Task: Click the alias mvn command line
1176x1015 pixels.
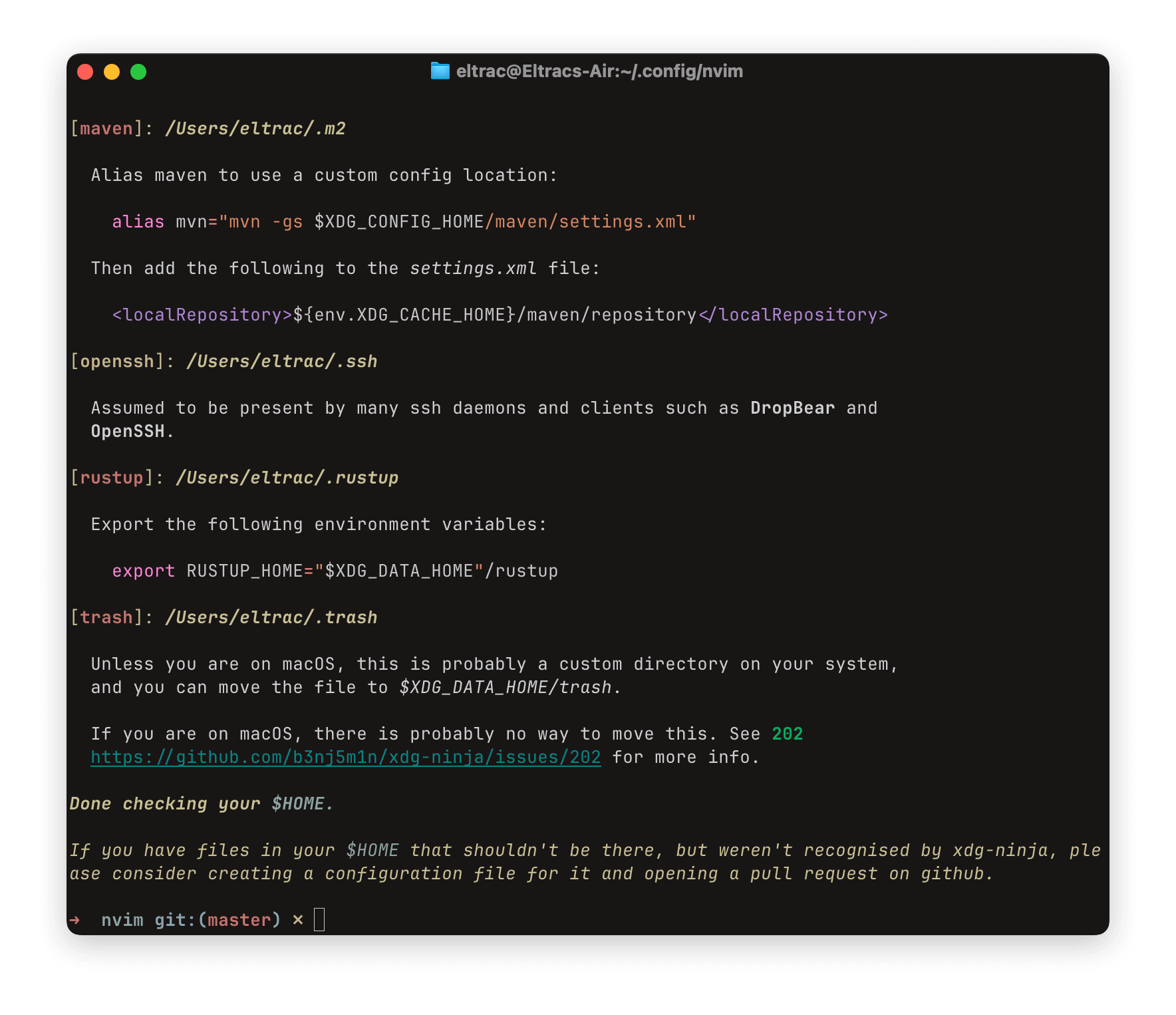Action: (x=403, y=222)
